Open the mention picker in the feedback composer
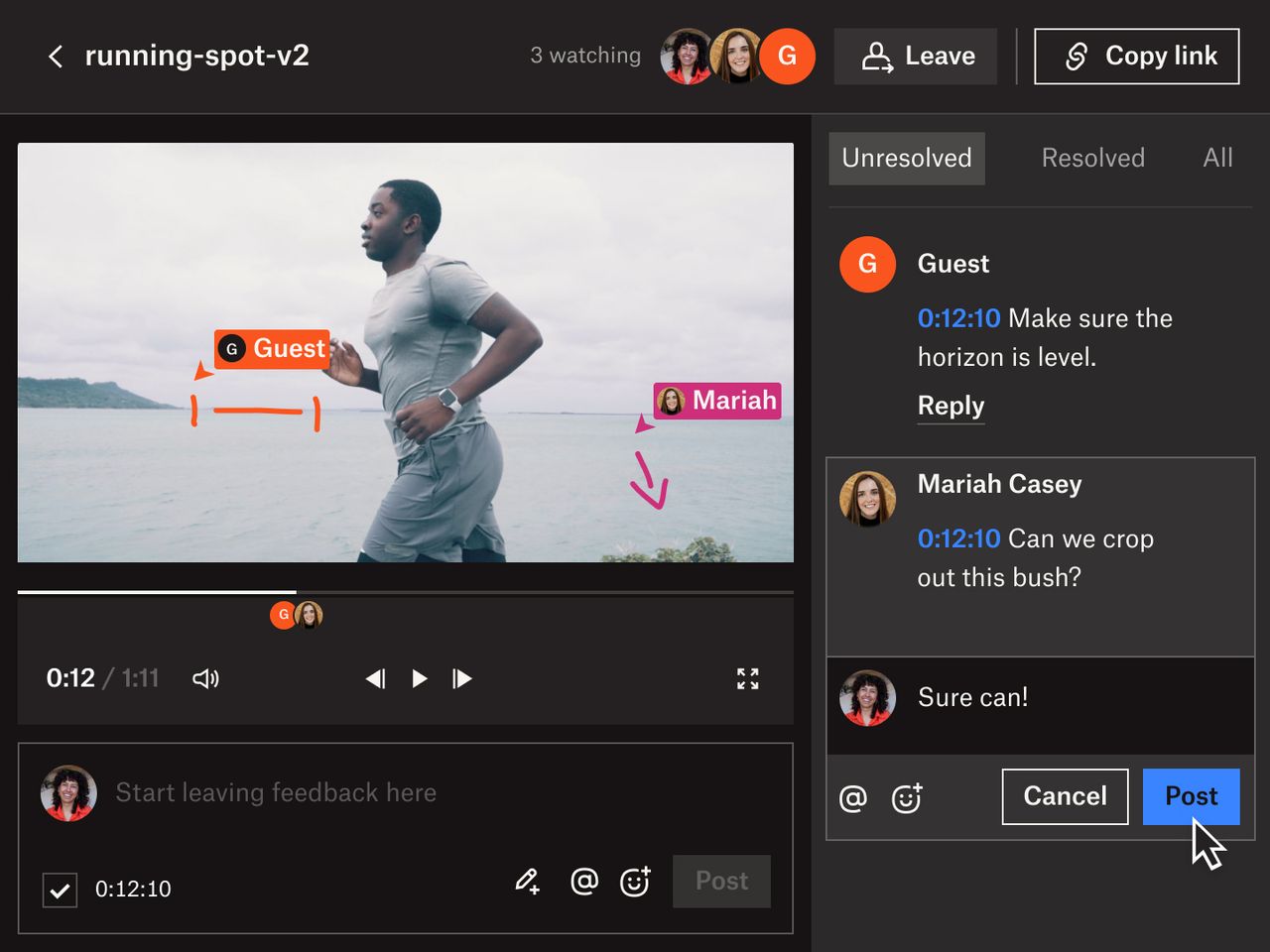 click(584, 882)
